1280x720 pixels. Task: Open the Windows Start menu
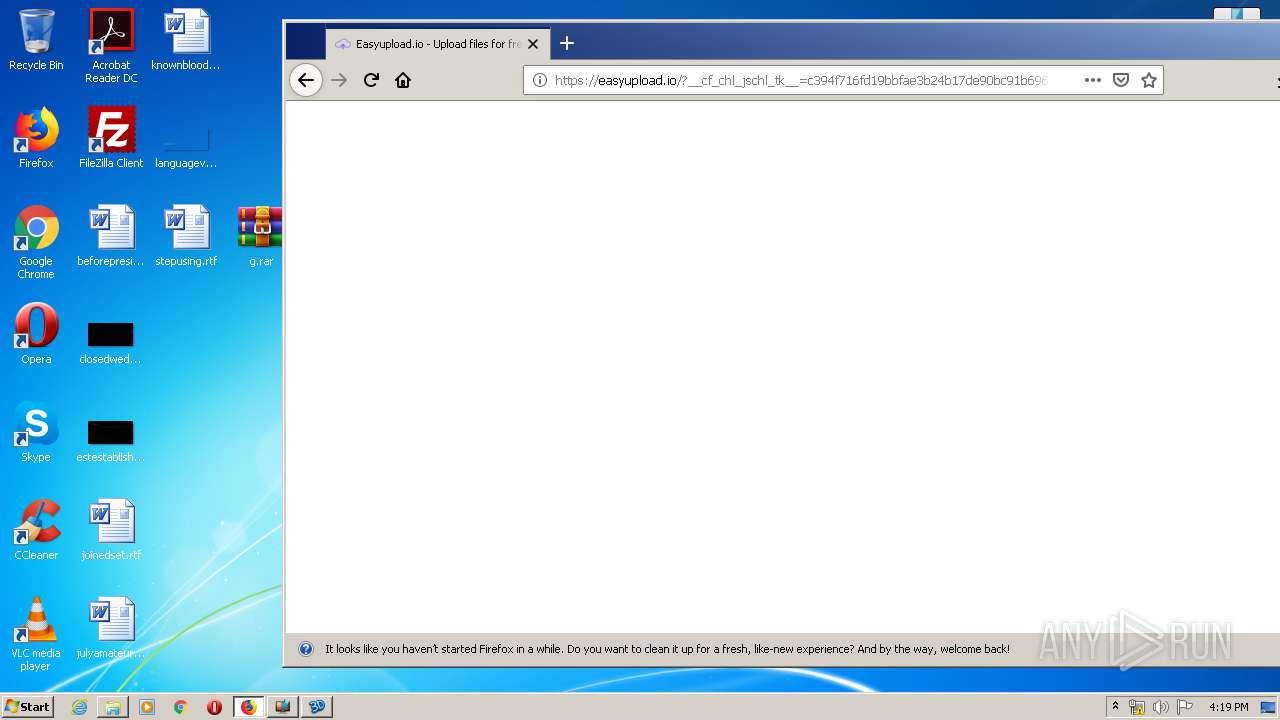[27, 706]
